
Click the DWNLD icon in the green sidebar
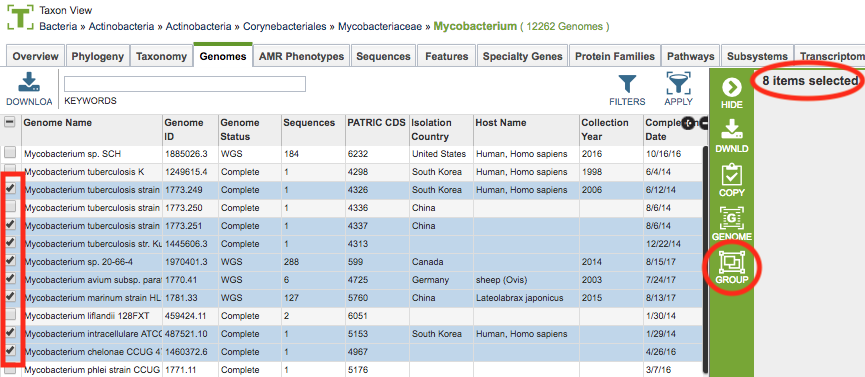coord(731,130)
